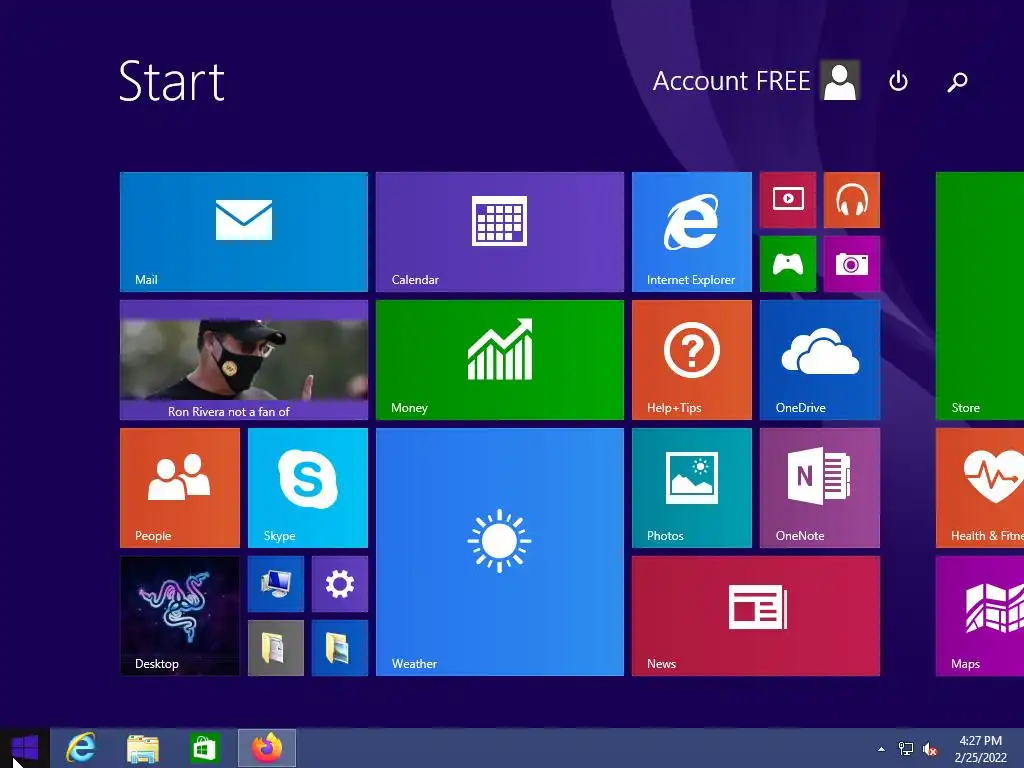Open the Music headphones tile
Screen dimensions: 1024x768
[852, 200]
